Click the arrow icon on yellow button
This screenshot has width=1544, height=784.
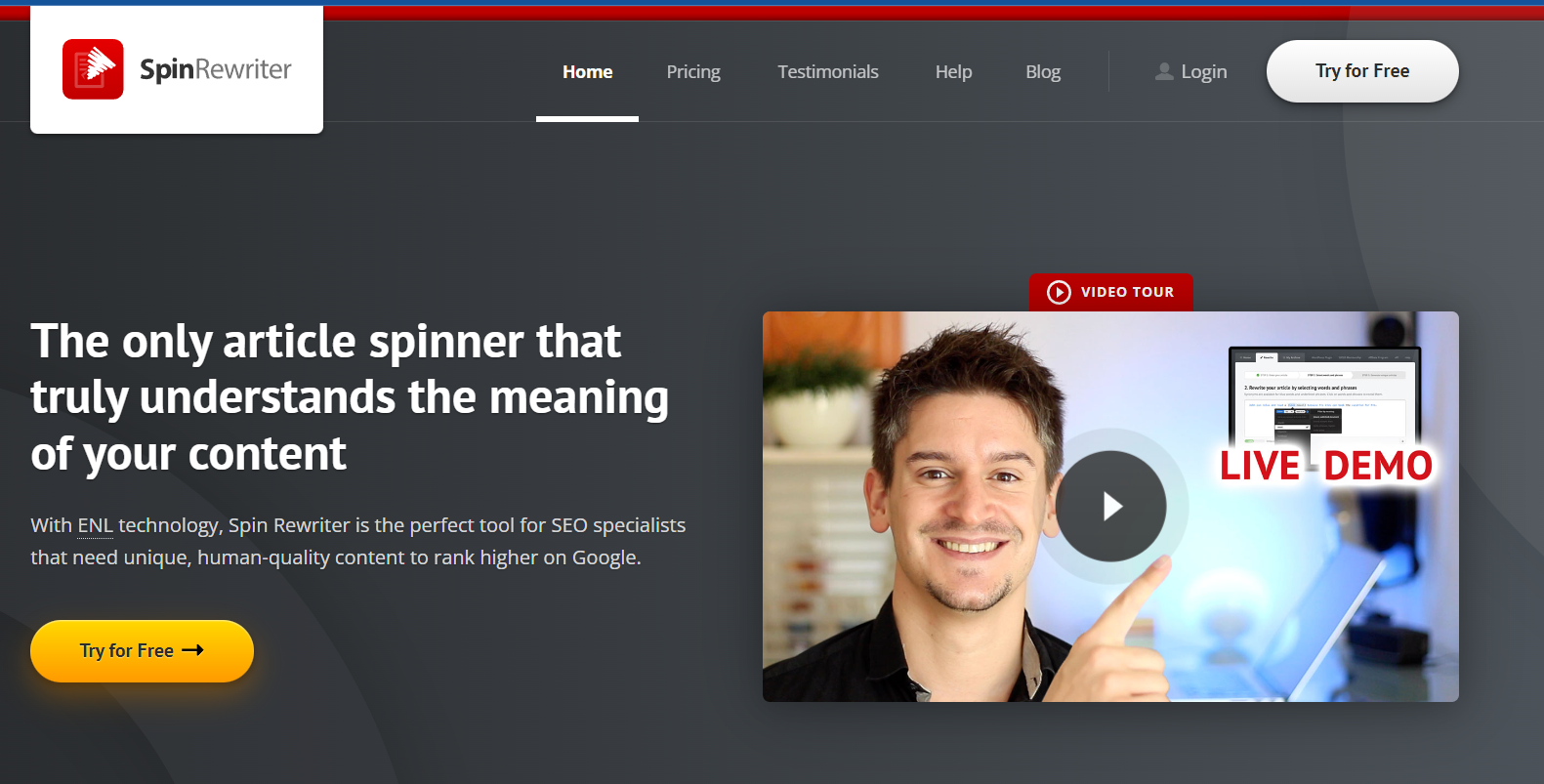coord(192,650)
